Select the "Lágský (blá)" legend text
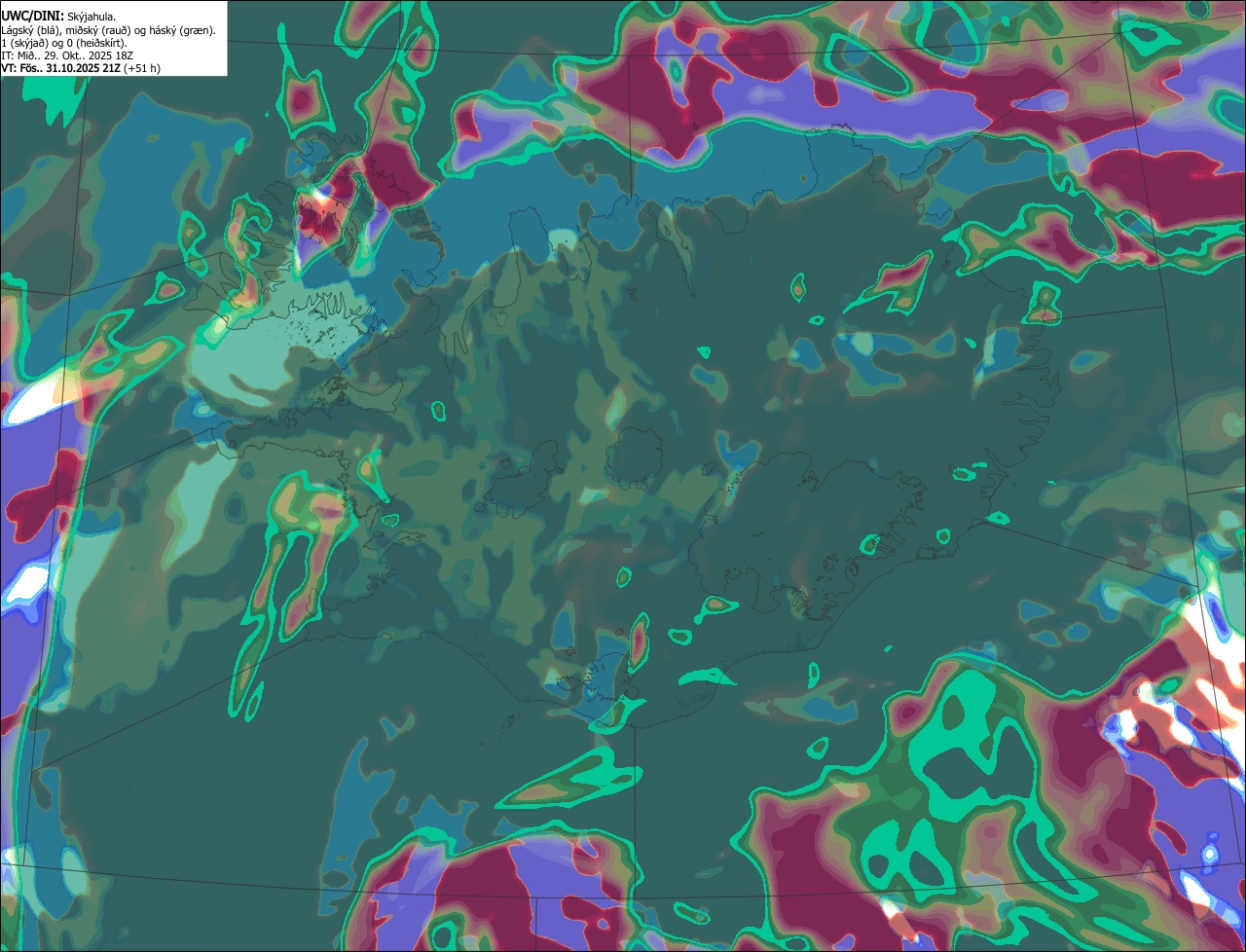 point(30,31)
